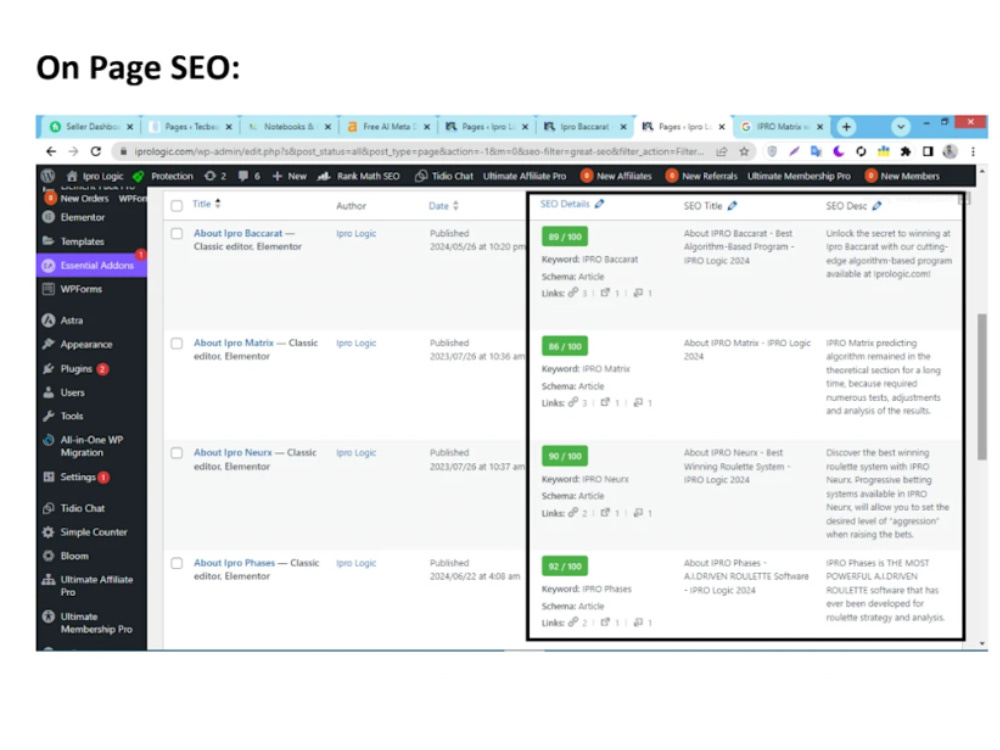Click the page vertical scrollbar thumb
The height and width of the screenshot is (750, 1000).
pos(982,386)
